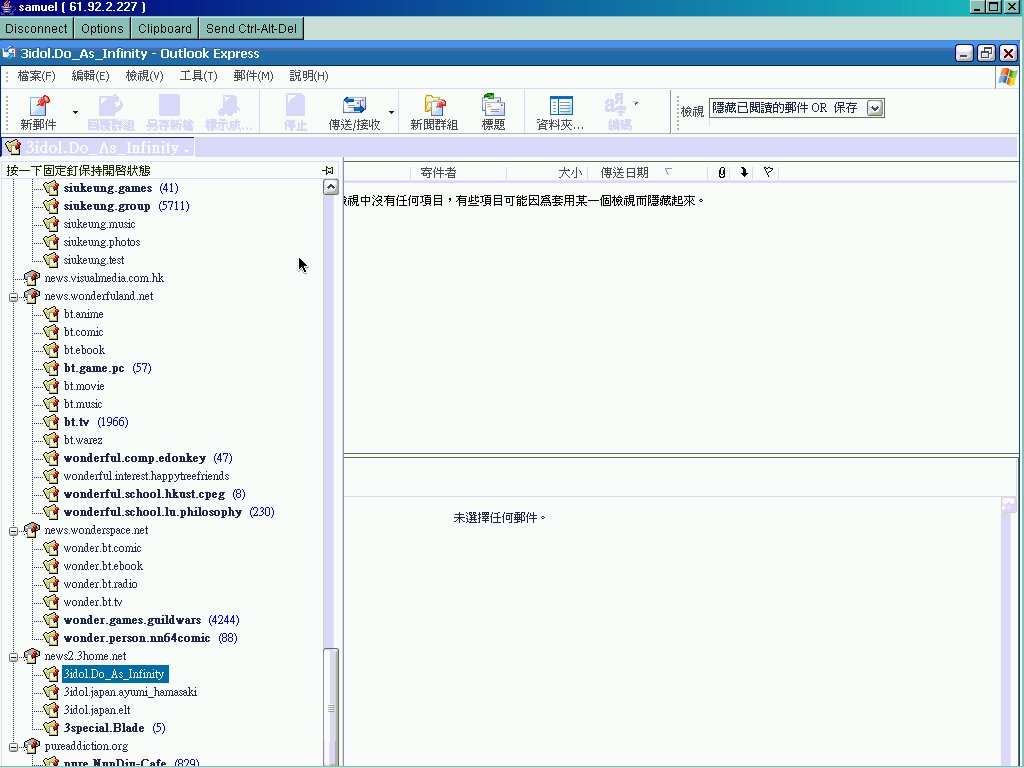
Task: Select the bt.anime newsgroup
Action: (84, 314)
